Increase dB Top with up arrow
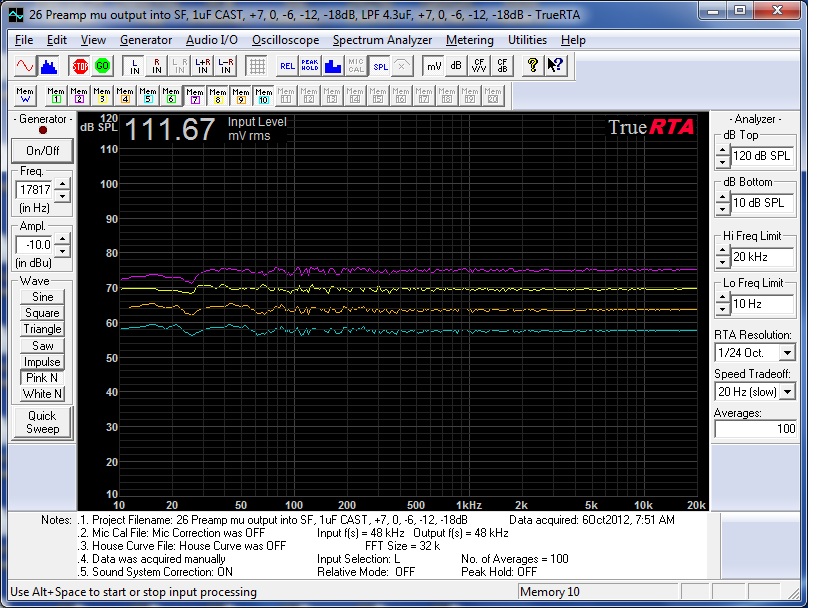Viewport: 819px width, 608px height. click(x=722, y=151)
